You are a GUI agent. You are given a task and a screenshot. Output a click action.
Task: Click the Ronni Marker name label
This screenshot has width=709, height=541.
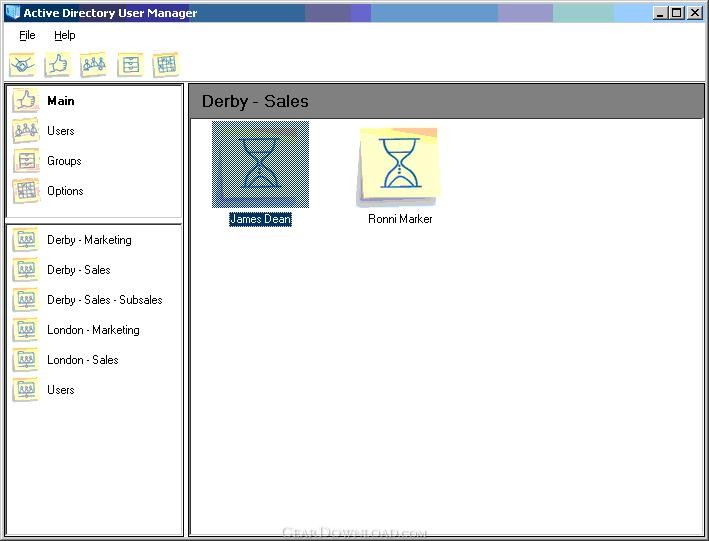400,219
